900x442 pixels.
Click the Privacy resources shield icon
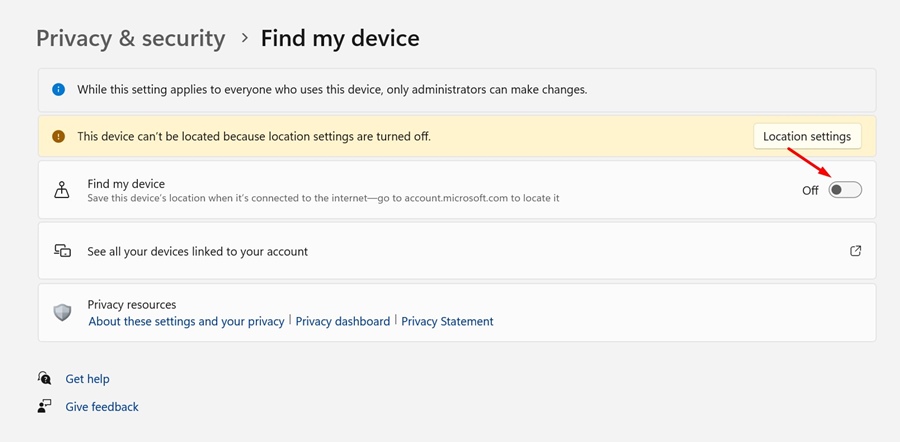tap(62, 313)
